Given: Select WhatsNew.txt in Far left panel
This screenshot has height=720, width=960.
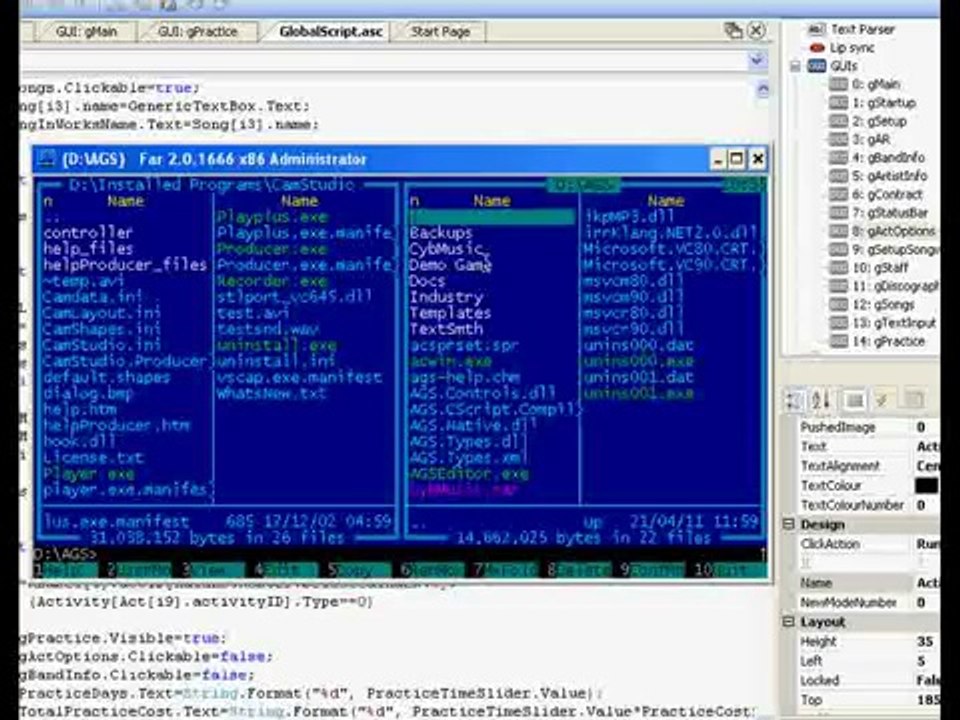Looking at the screenshot, I should point(271,393).
